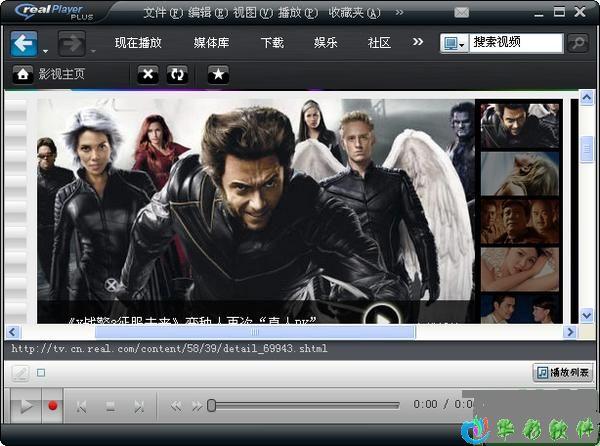This screenshot has height=446, width=600.
Task: Switch to the 娱乐 tab
Action: 326,42
